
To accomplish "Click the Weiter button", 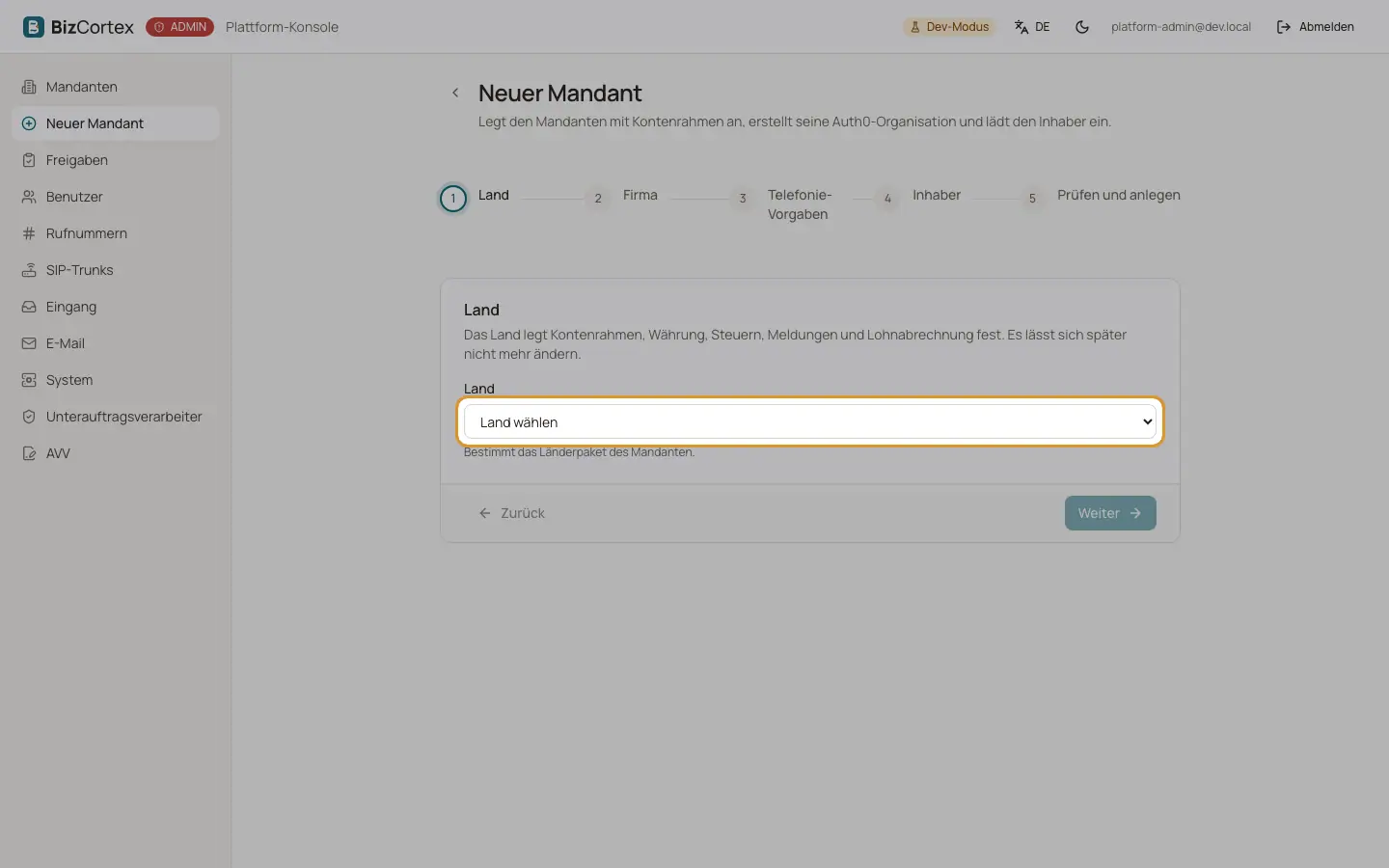I will [x=1110, y=513].
